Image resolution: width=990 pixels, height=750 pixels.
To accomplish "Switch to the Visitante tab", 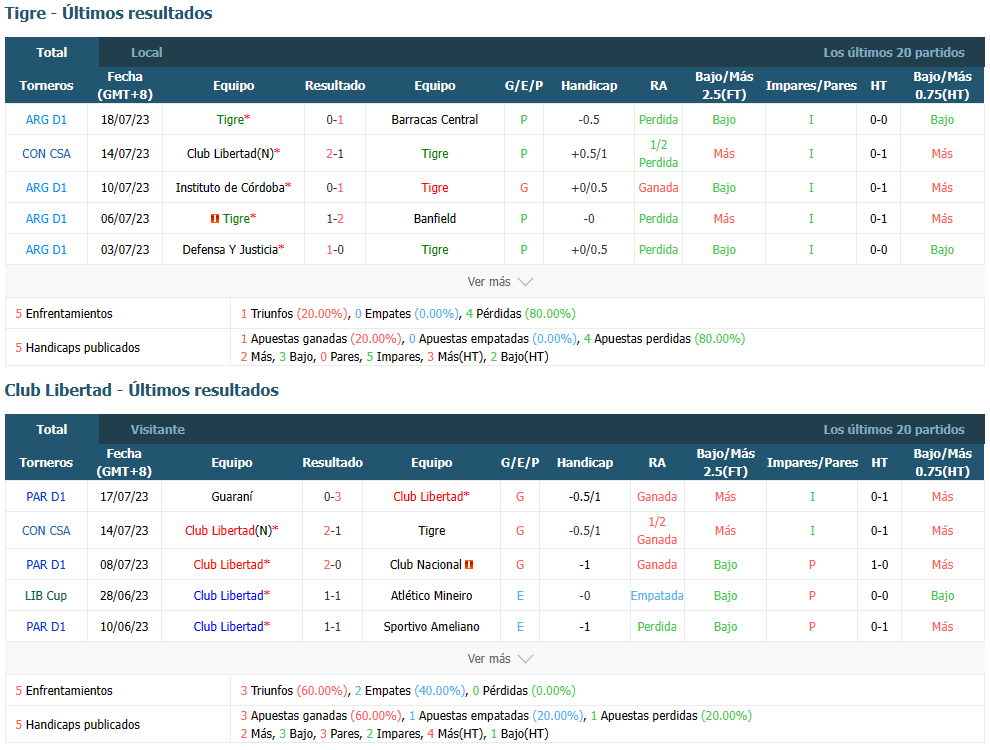I will coord(158,429).
